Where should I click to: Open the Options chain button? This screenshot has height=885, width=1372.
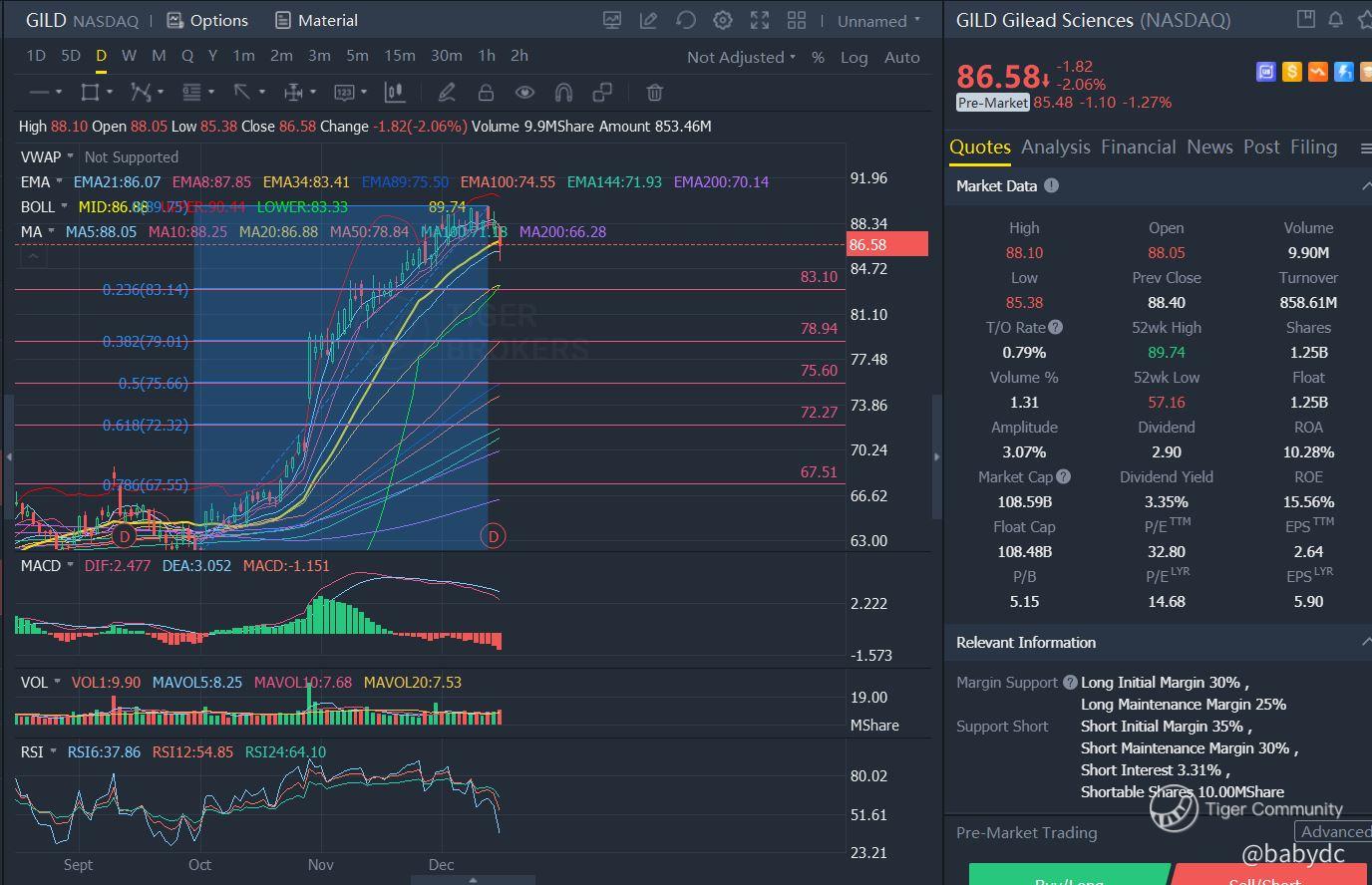pos(207,20)
